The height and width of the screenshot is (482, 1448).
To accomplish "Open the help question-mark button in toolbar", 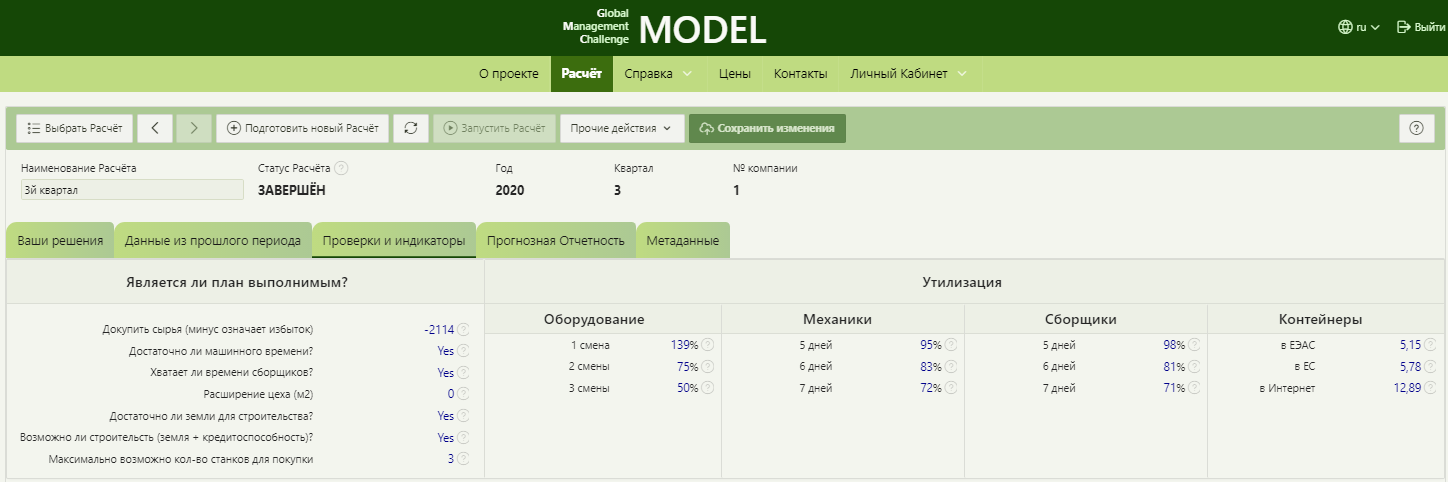I will coord(1416,128).
